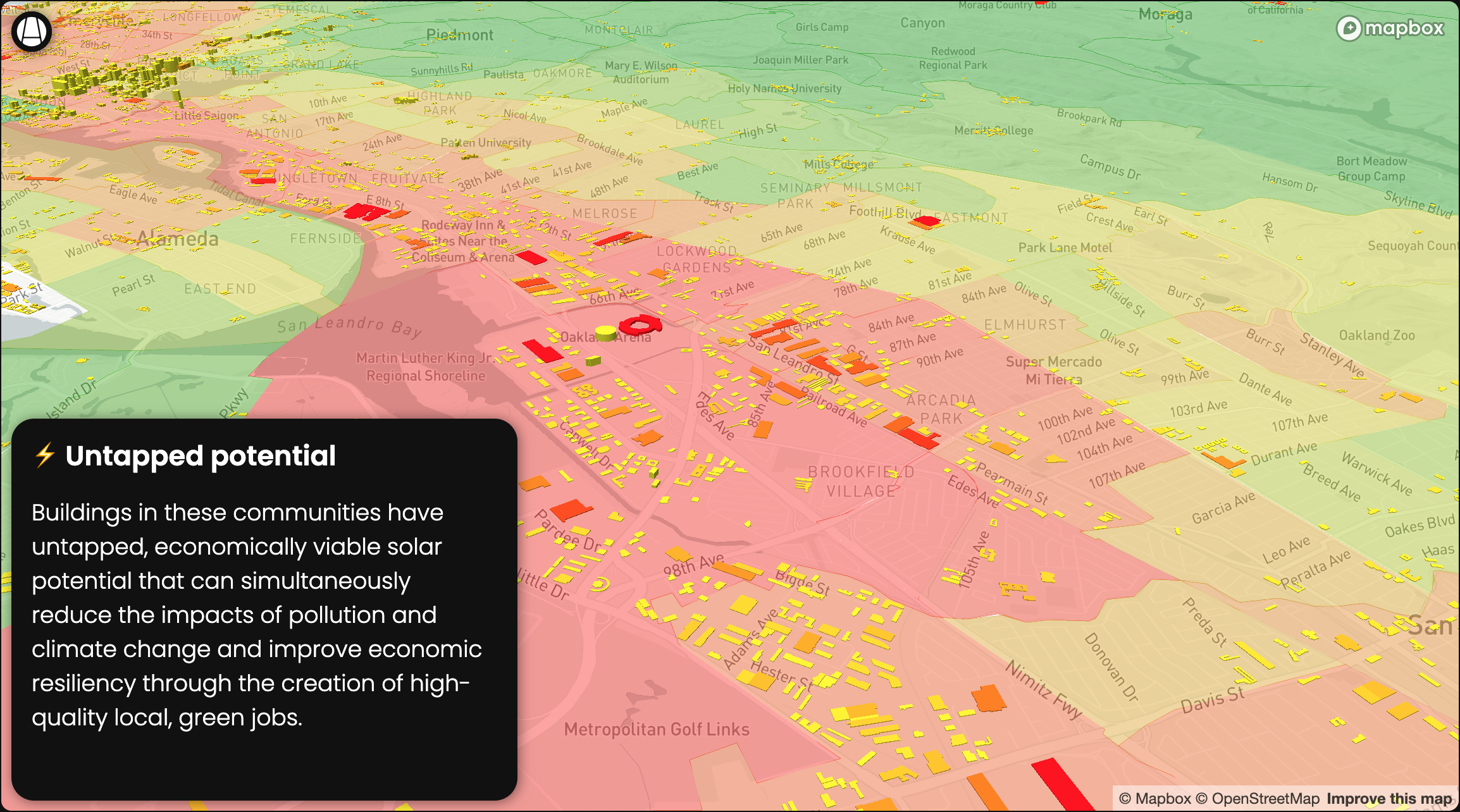
Task: Click the Piedmont city label
Action: pos(460,35)
